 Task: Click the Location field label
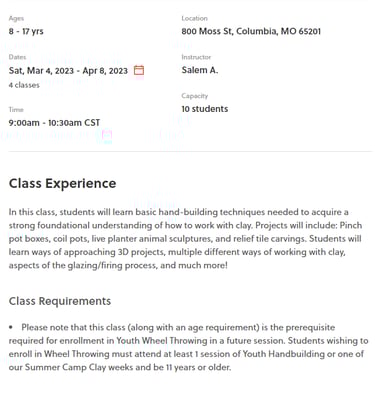[194, 18]
